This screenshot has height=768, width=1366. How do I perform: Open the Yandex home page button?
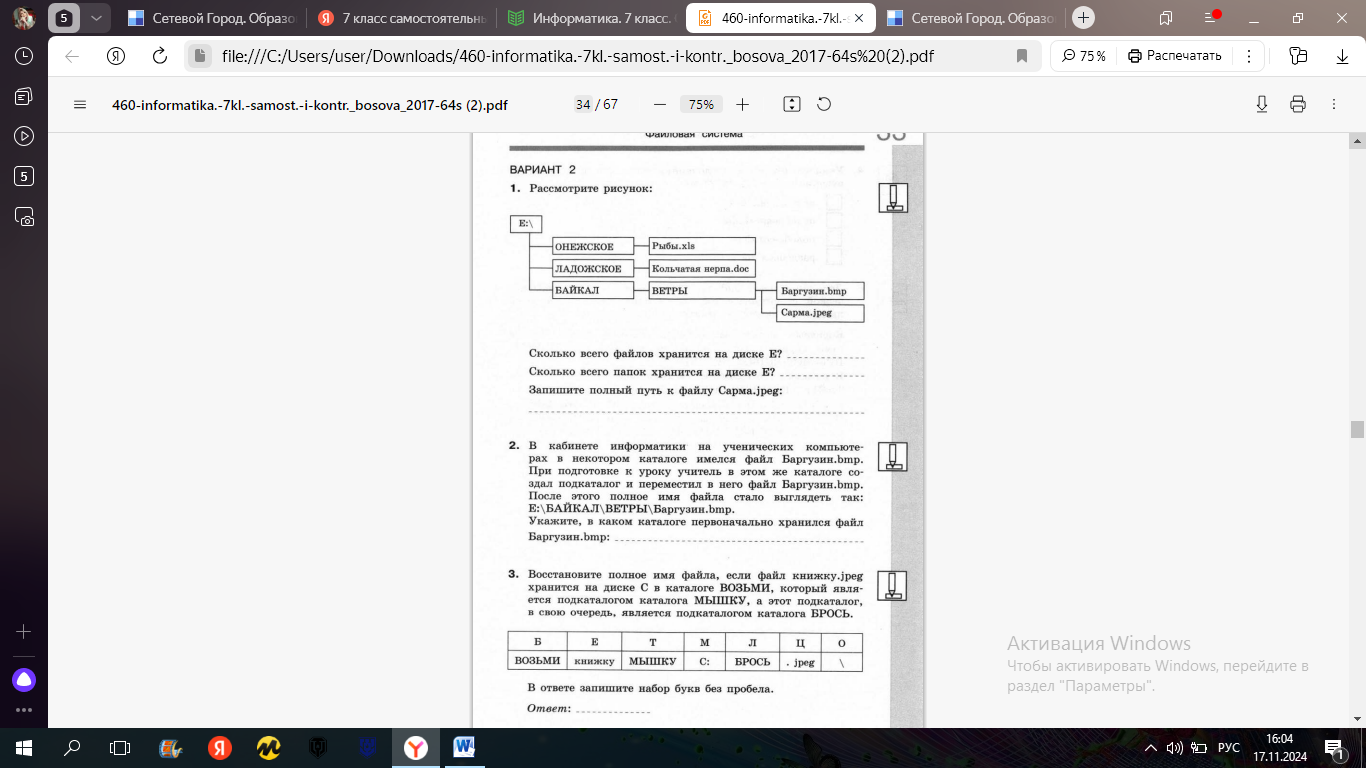[x=116, y=56]
